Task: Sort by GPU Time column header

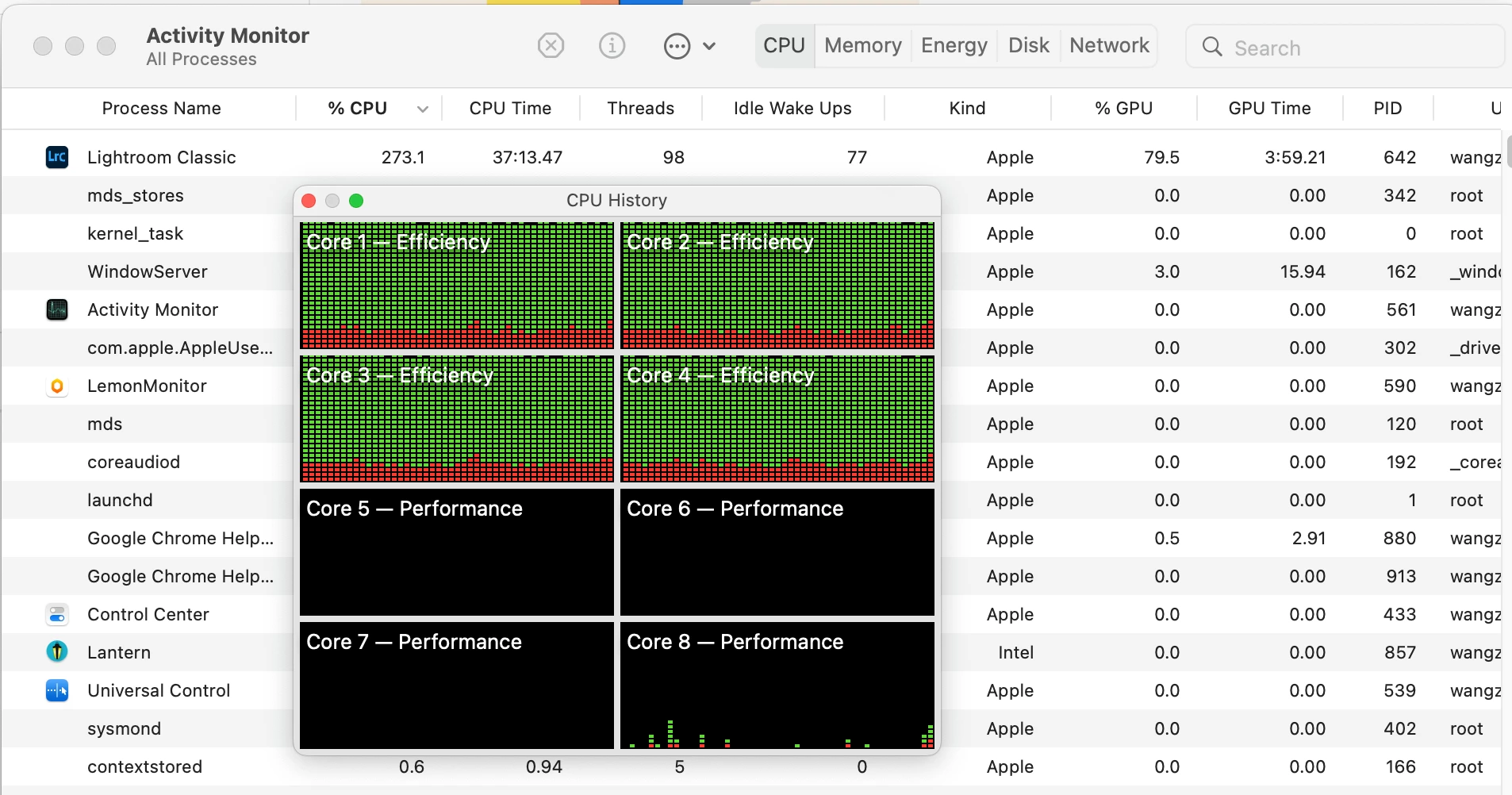Action: [1269, 108]
